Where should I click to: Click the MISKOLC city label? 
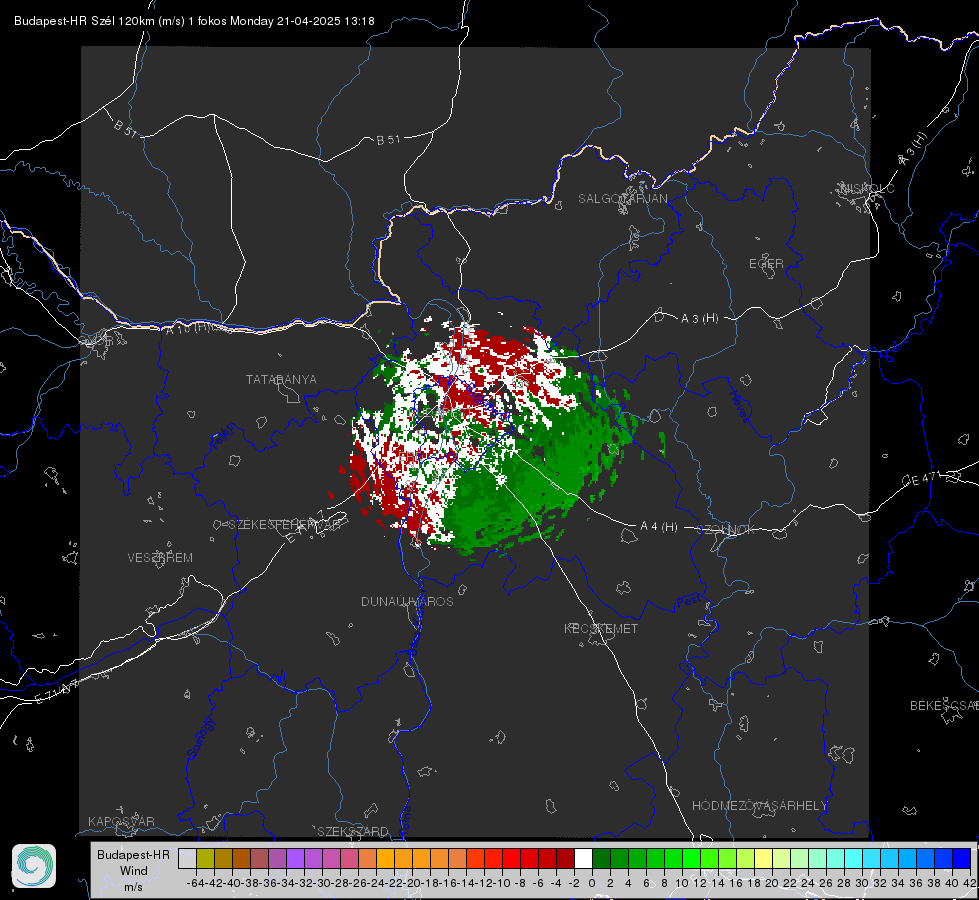tap(867, 188)
